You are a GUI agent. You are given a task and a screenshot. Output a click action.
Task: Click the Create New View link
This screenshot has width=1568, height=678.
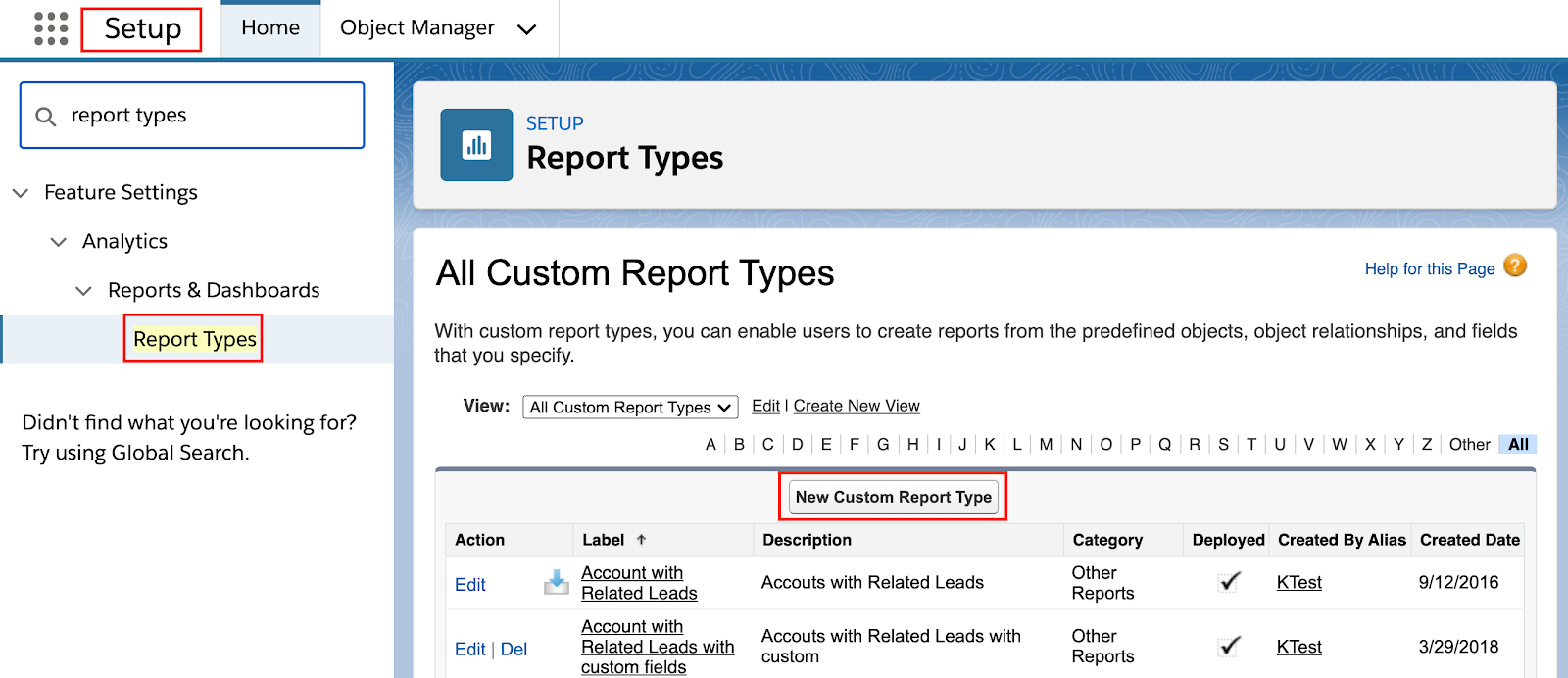[857, 406]
